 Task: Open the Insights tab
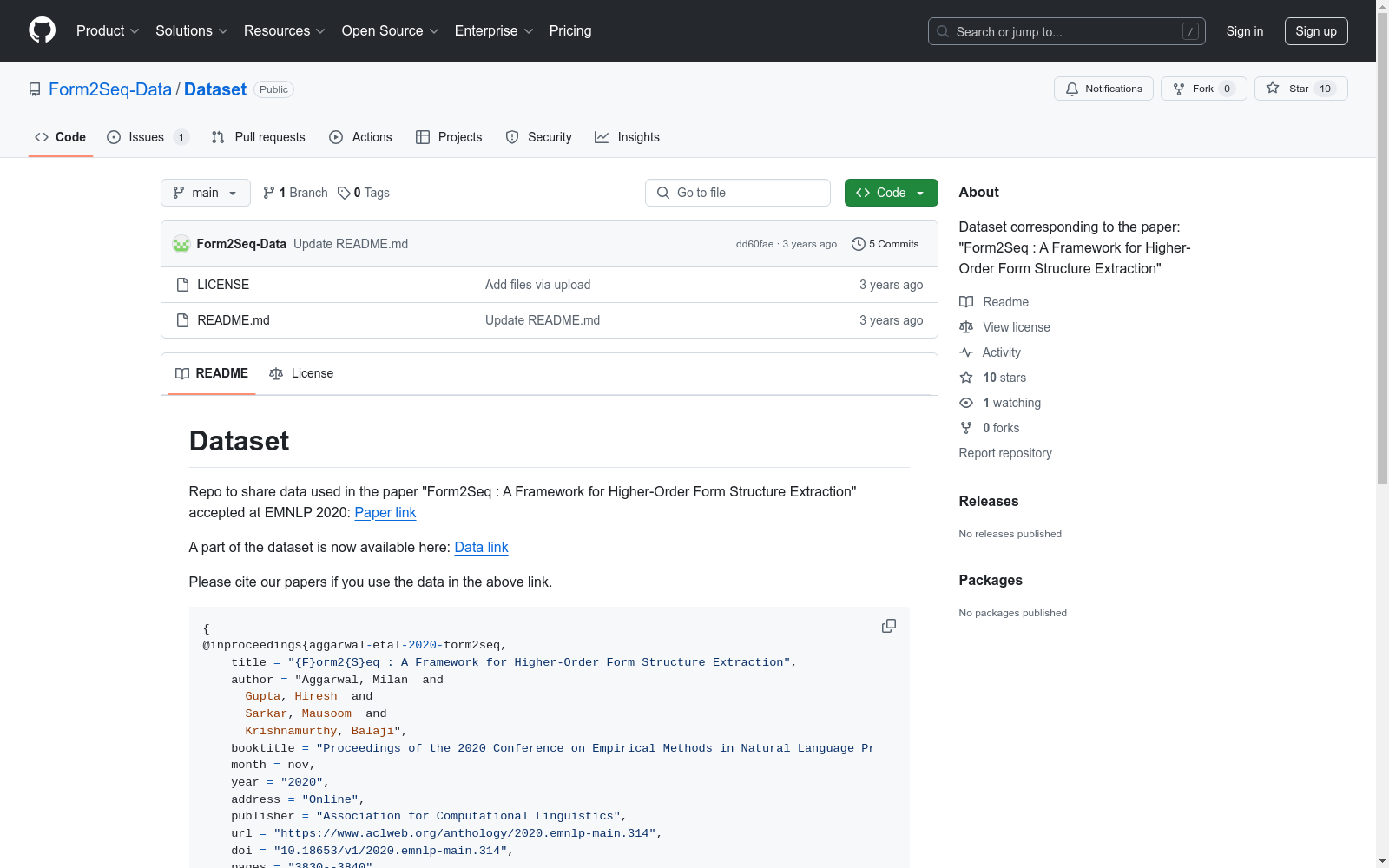(x=627, y=137)
